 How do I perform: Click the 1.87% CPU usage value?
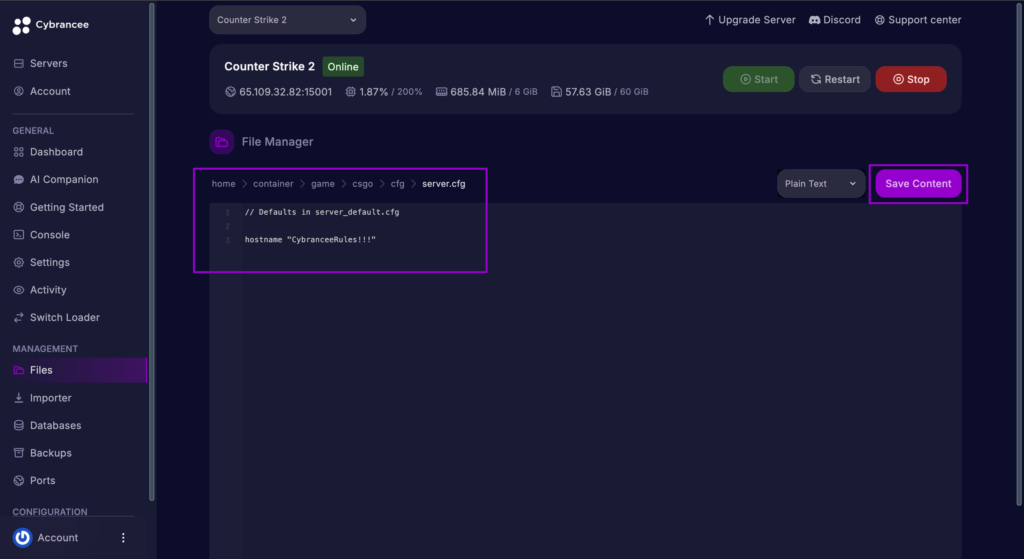pyautogui.click(x=374, y=92)
